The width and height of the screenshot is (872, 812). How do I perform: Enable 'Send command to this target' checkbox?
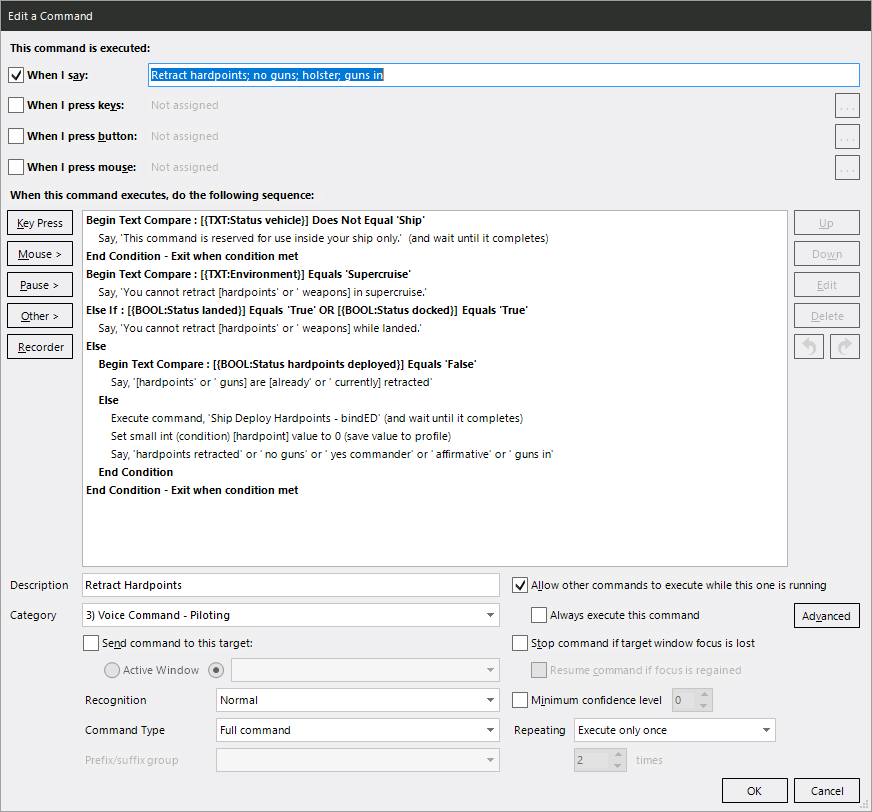click(91, 643)
